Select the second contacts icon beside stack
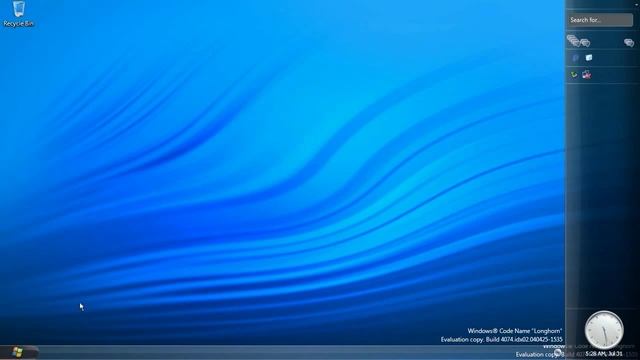The width and height of the screenshot is (640, 360). (x=585, y=42)
